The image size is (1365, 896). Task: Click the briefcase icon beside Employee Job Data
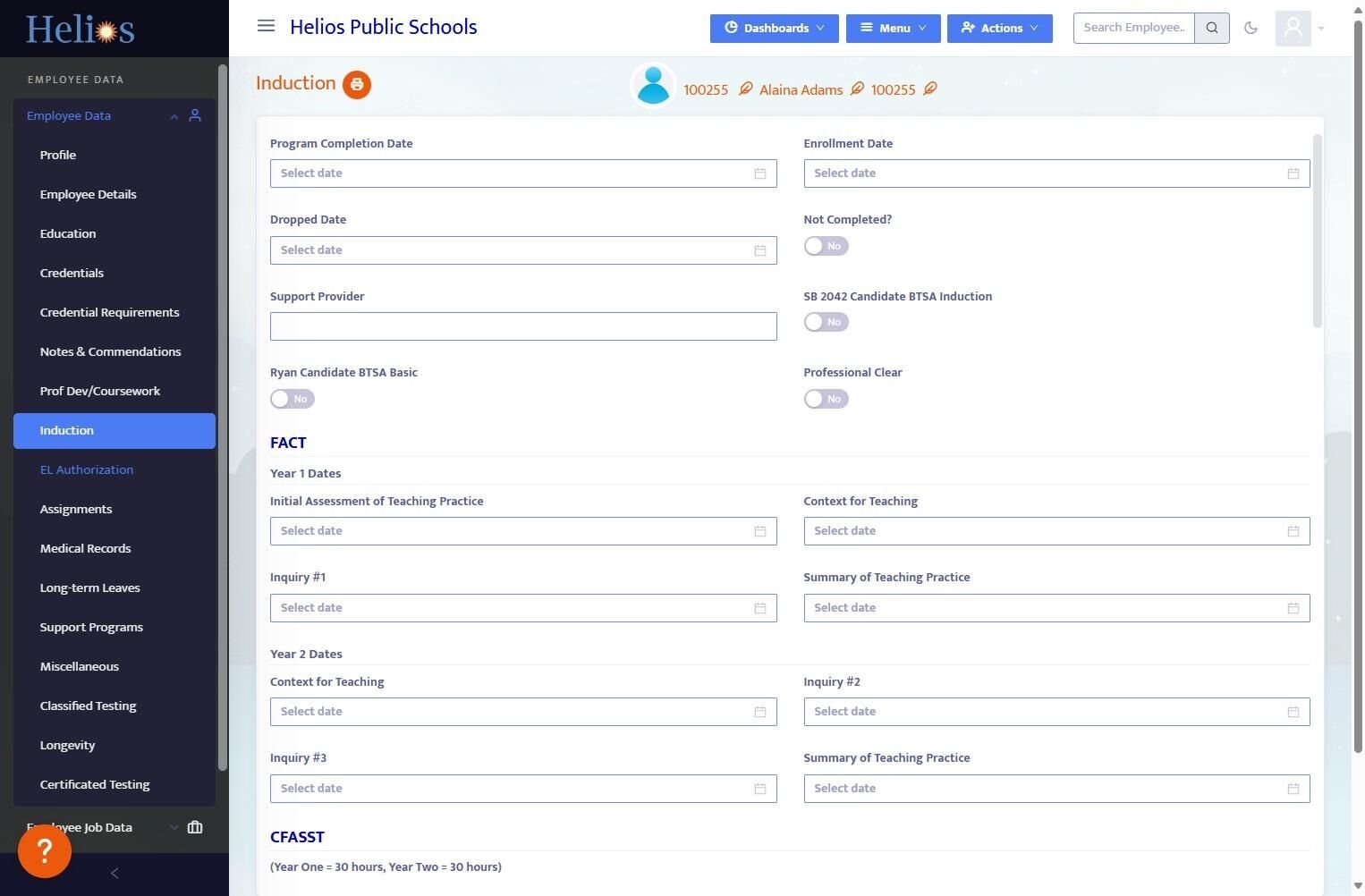[x=195, y=827]
